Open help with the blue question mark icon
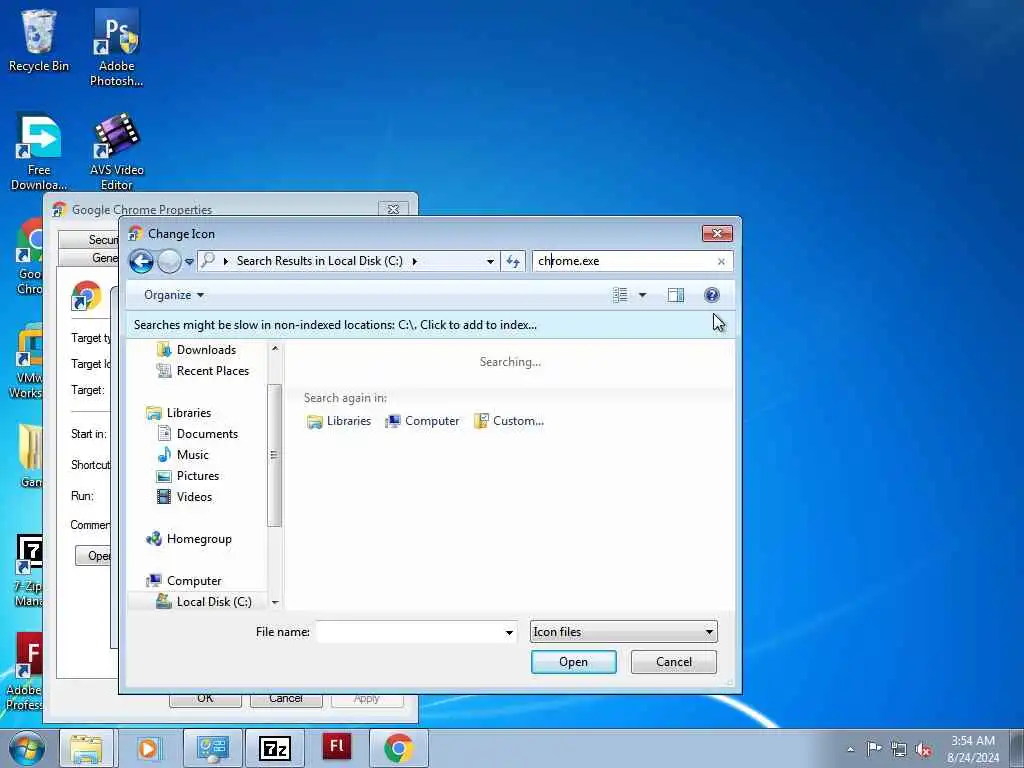Screen dimensions: 1024x768 tap(712, 295)
